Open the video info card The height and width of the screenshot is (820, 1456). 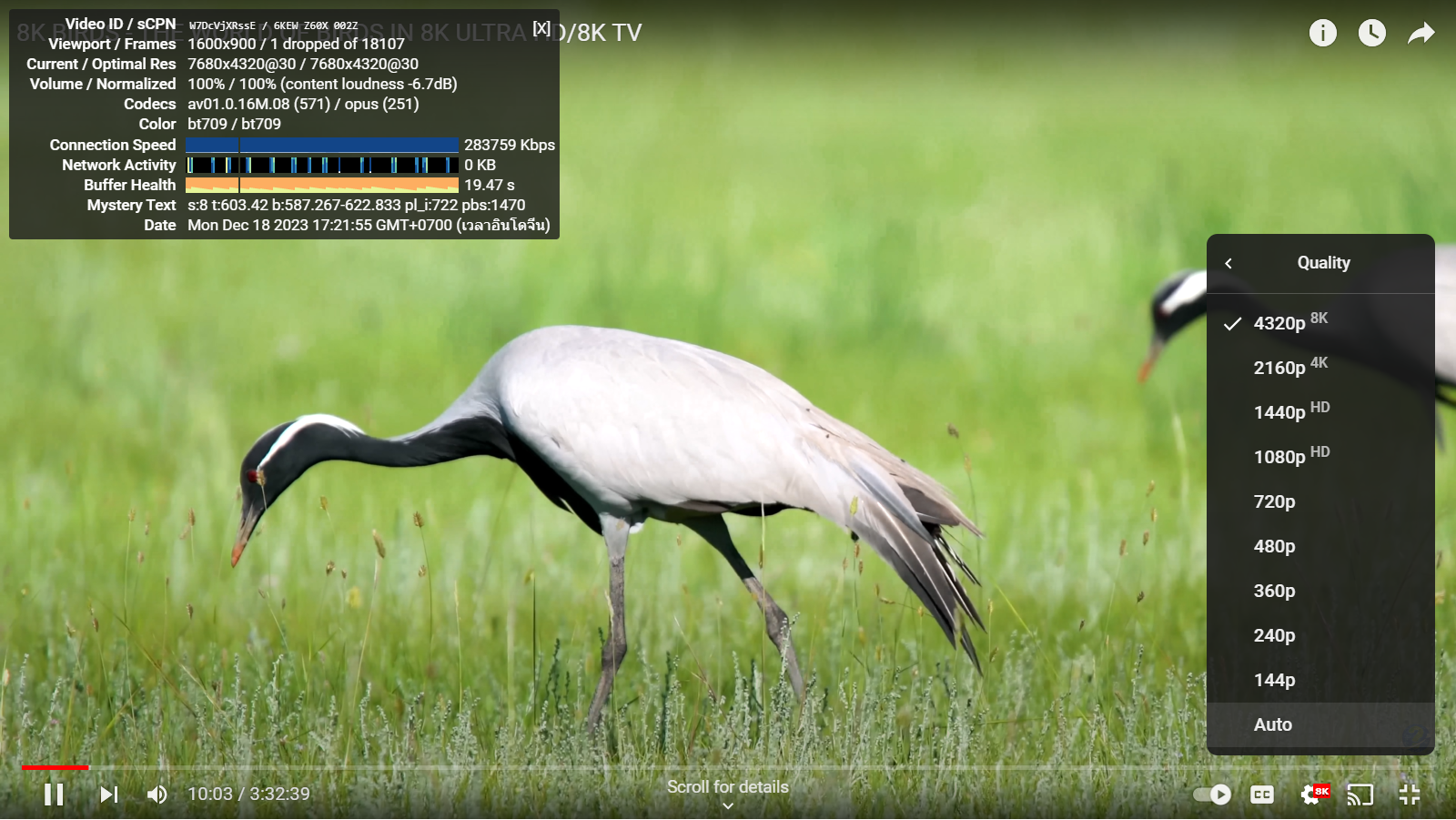pyautogui.click(x=1323, y=33)
